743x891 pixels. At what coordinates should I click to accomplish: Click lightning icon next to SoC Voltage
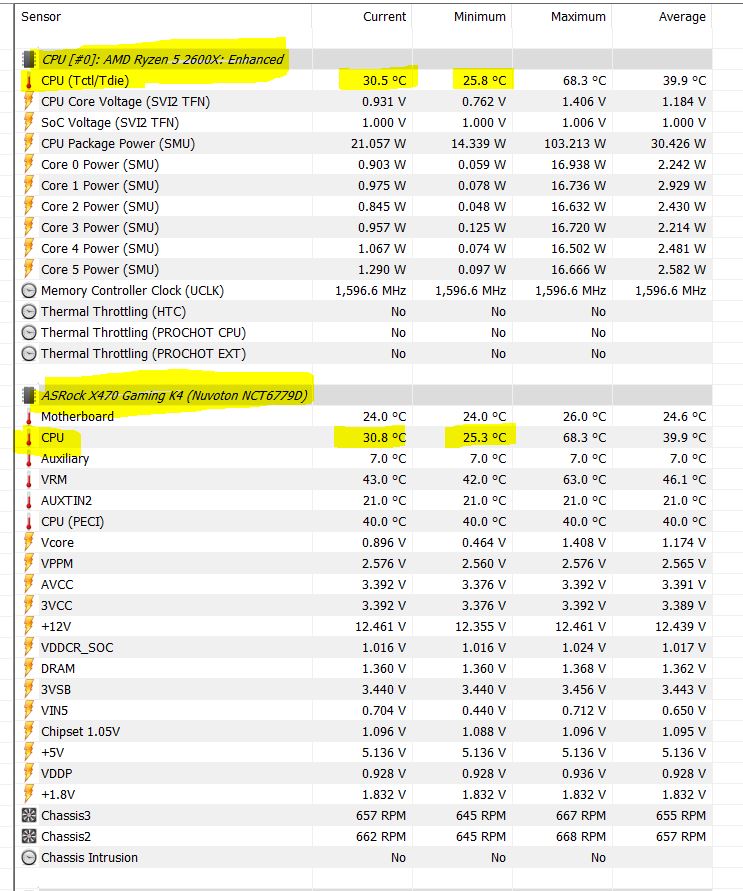coord(28,123)
